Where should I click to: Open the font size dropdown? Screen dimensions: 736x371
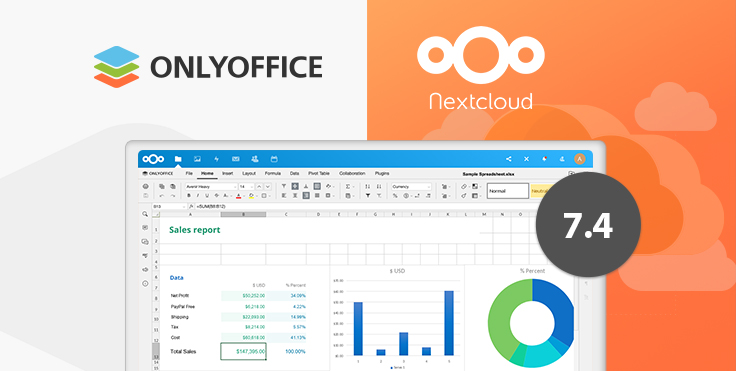[x=247, y=186]
